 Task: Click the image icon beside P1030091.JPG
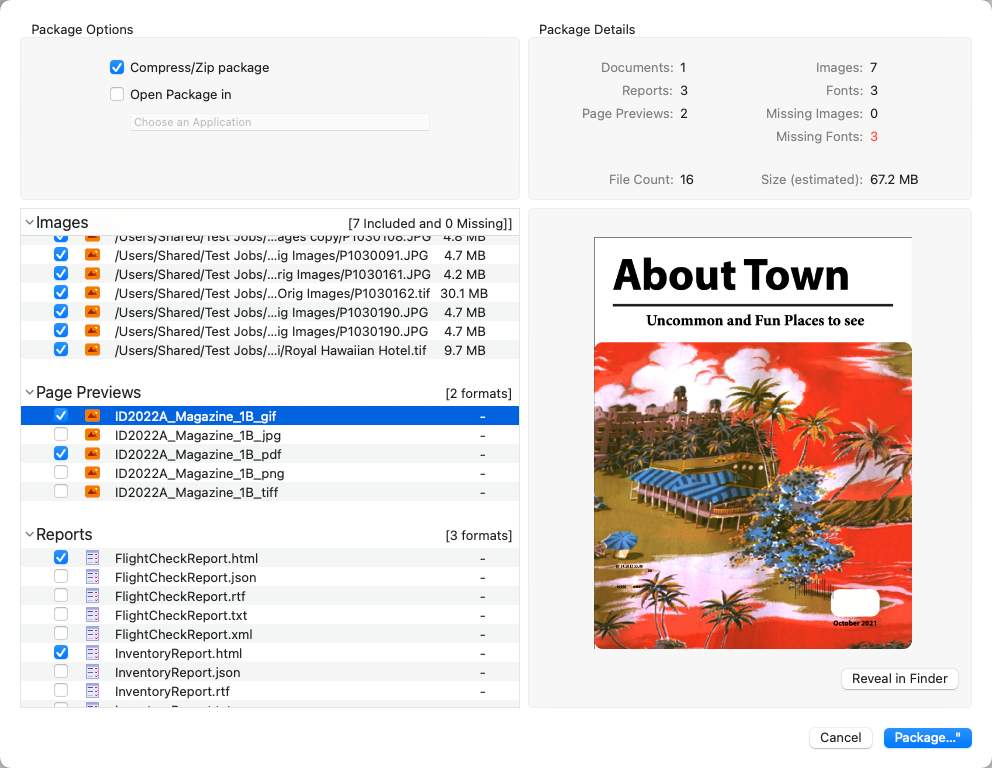pyautogui.click(x=92, y=255)
